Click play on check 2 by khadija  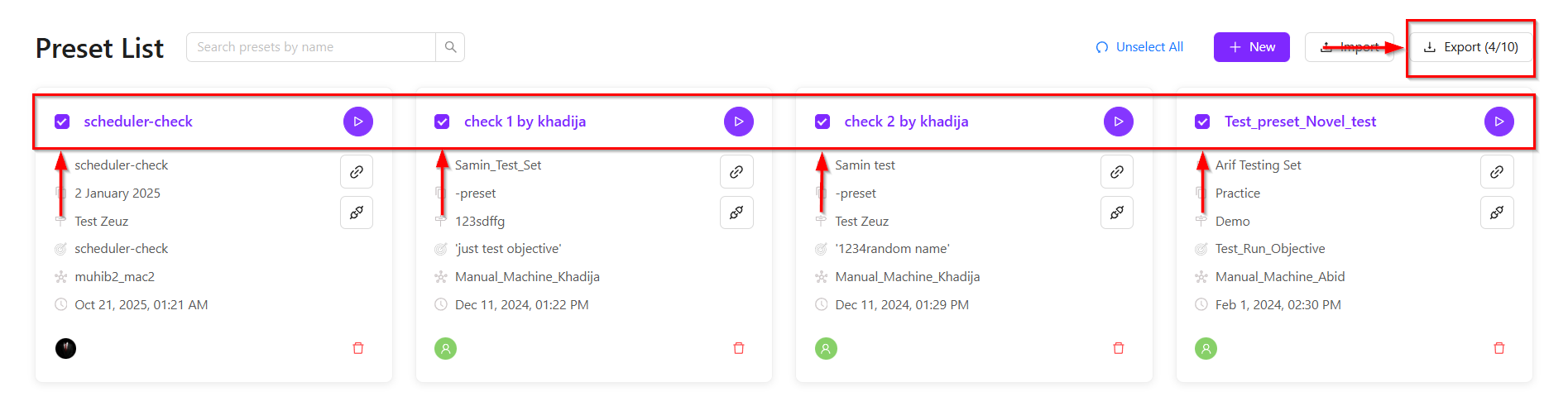click(x=1118, y=122)
